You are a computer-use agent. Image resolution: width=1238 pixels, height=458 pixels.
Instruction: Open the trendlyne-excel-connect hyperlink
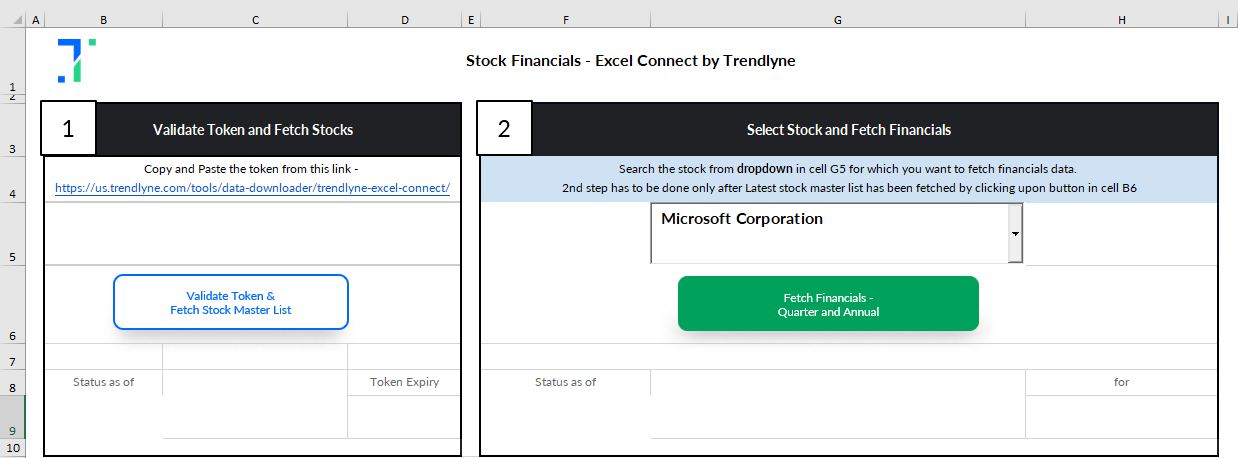(252, 187)
